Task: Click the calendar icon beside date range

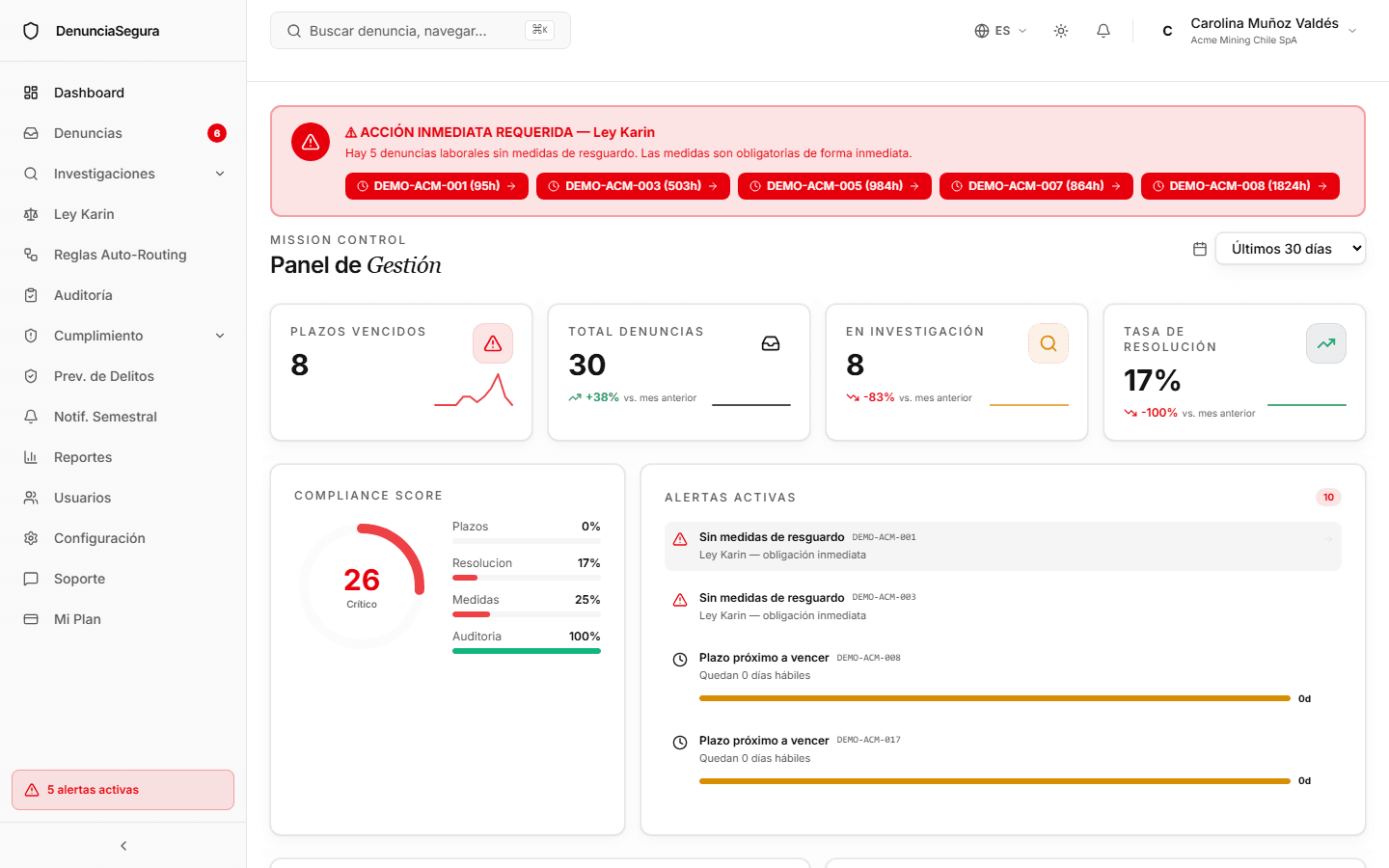Action: click(x=1200, y=249)
